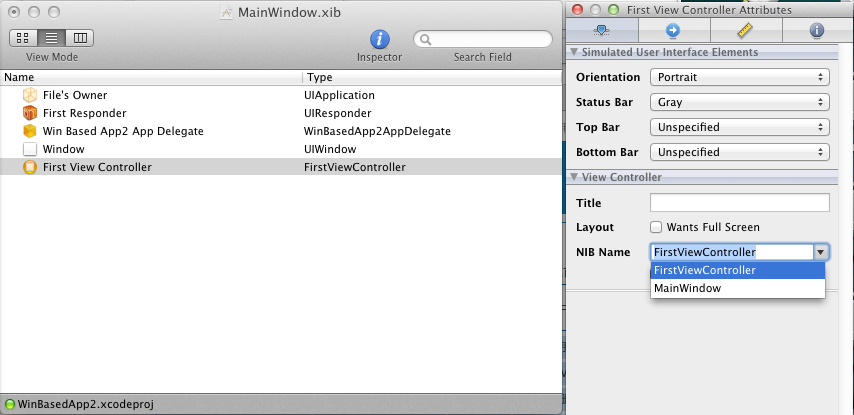Open the Bottom Bar dropdown
This screenshot has height=415, width=854.
(x=740, y=152)
